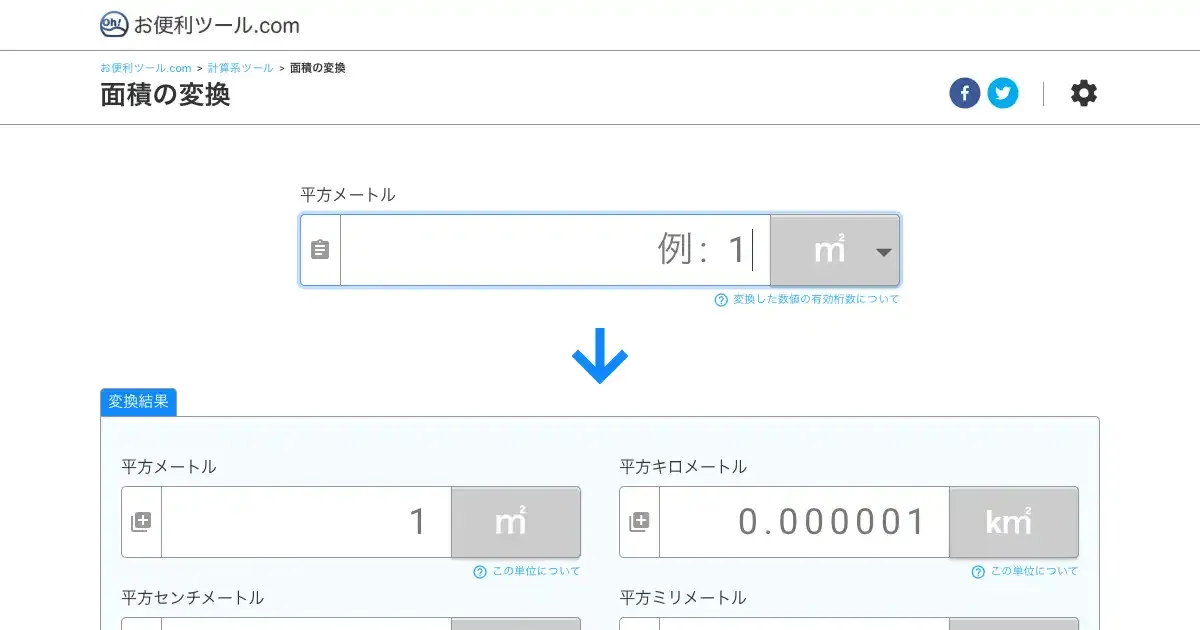Copy the square meter result value
This screenshot has height=630, width=1200.
pyautogui.click(x=141, y=522)
